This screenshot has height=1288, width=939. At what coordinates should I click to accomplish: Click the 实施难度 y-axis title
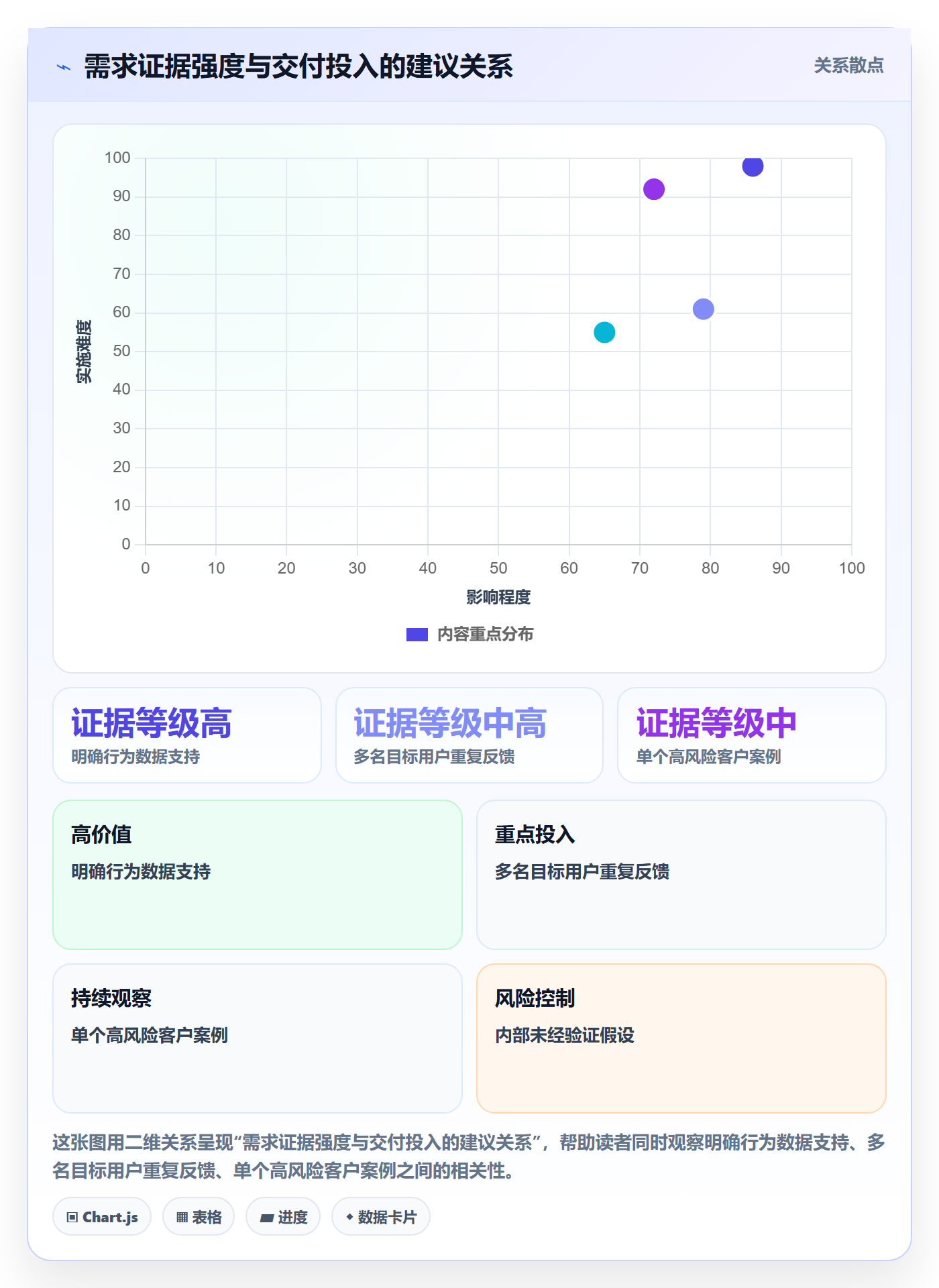tap(84, 352)
